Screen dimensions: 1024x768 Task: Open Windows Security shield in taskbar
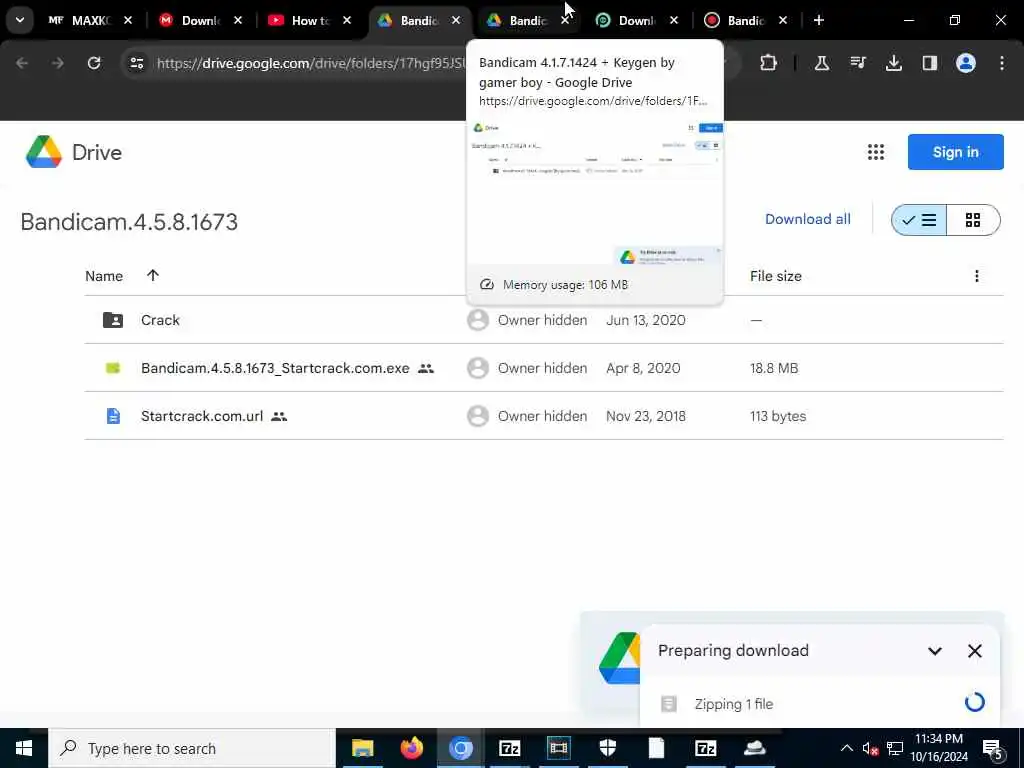point(608,748)
